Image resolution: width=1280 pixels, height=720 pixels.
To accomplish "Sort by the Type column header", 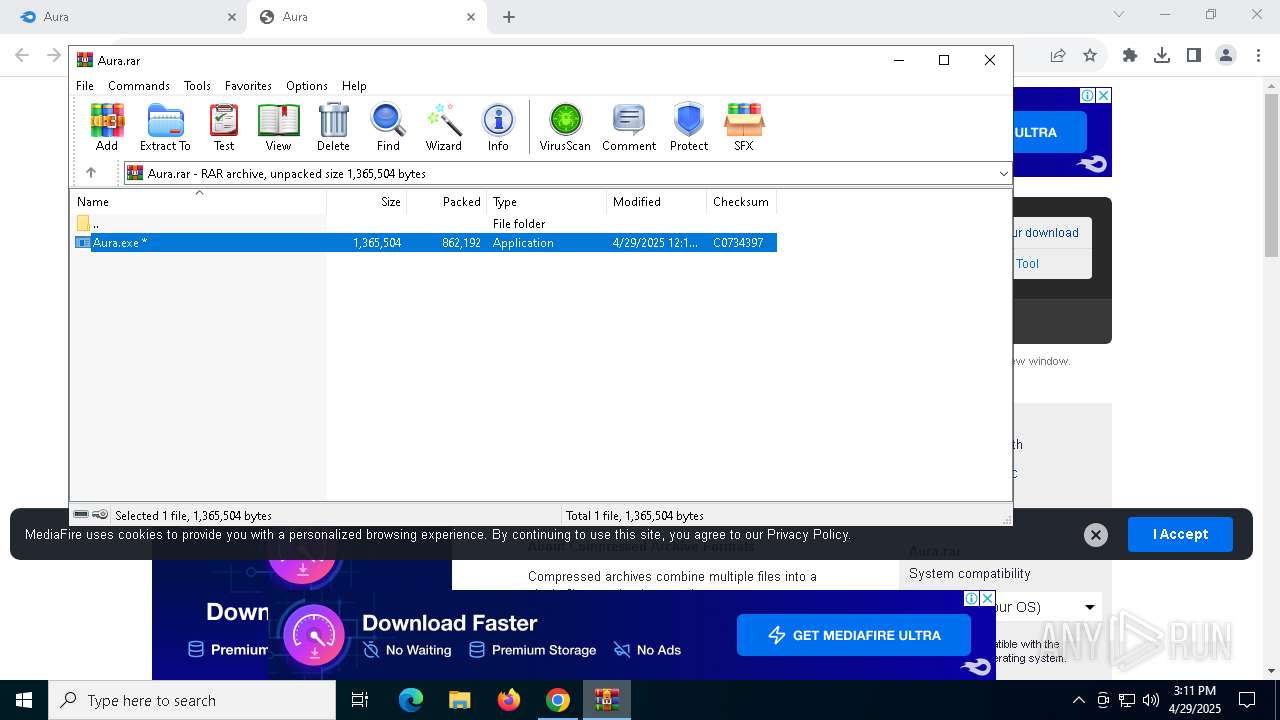I will pos(547,202).
